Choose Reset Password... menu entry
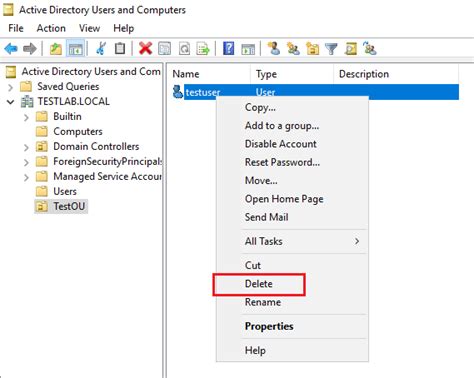Viewport: 474px width, 378px height. coord(282,162)
